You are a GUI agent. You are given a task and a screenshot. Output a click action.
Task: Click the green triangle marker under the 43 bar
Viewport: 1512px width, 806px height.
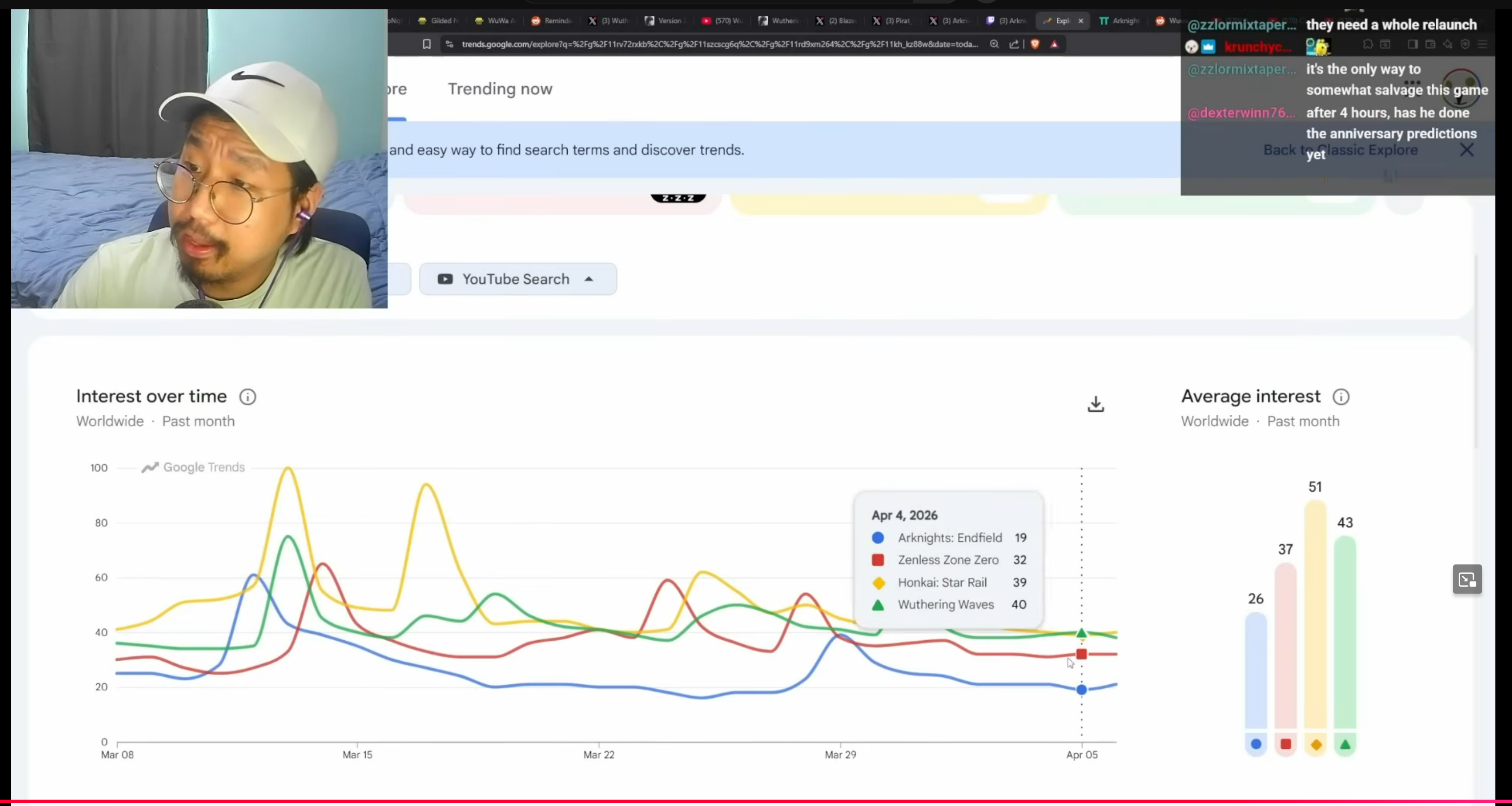(1345, 744)
